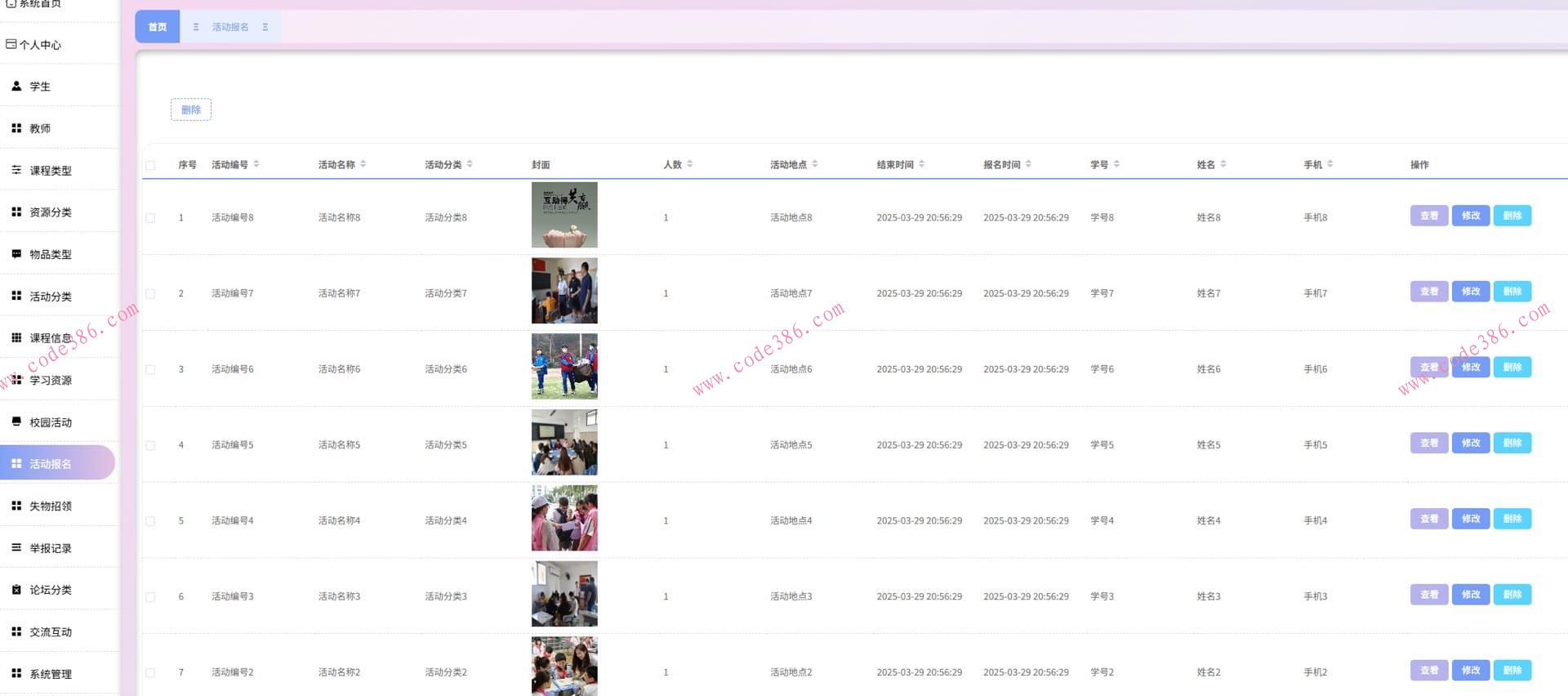This screenshot has height=696, width=1568.
Task: Open the cover thumbnail of 活动名称6
Action: 564,367
